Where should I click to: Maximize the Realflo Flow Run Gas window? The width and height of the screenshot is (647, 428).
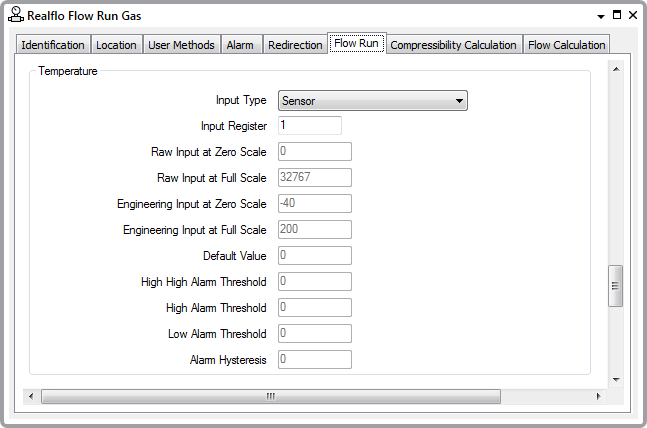pyautogui.click(x=617, y=15)
